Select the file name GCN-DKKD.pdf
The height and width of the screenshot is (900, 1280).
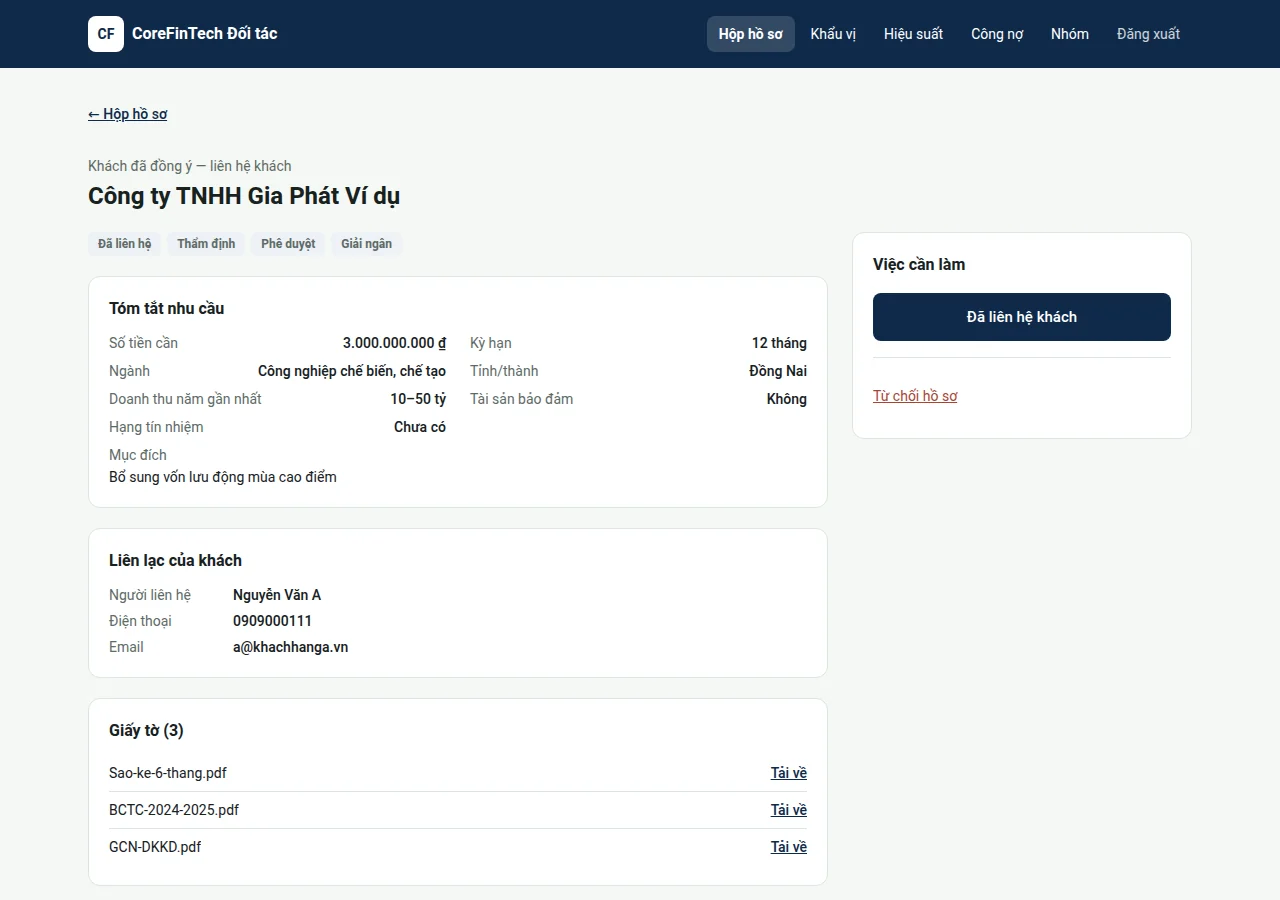pyautogui.click(x=155, y=847)
